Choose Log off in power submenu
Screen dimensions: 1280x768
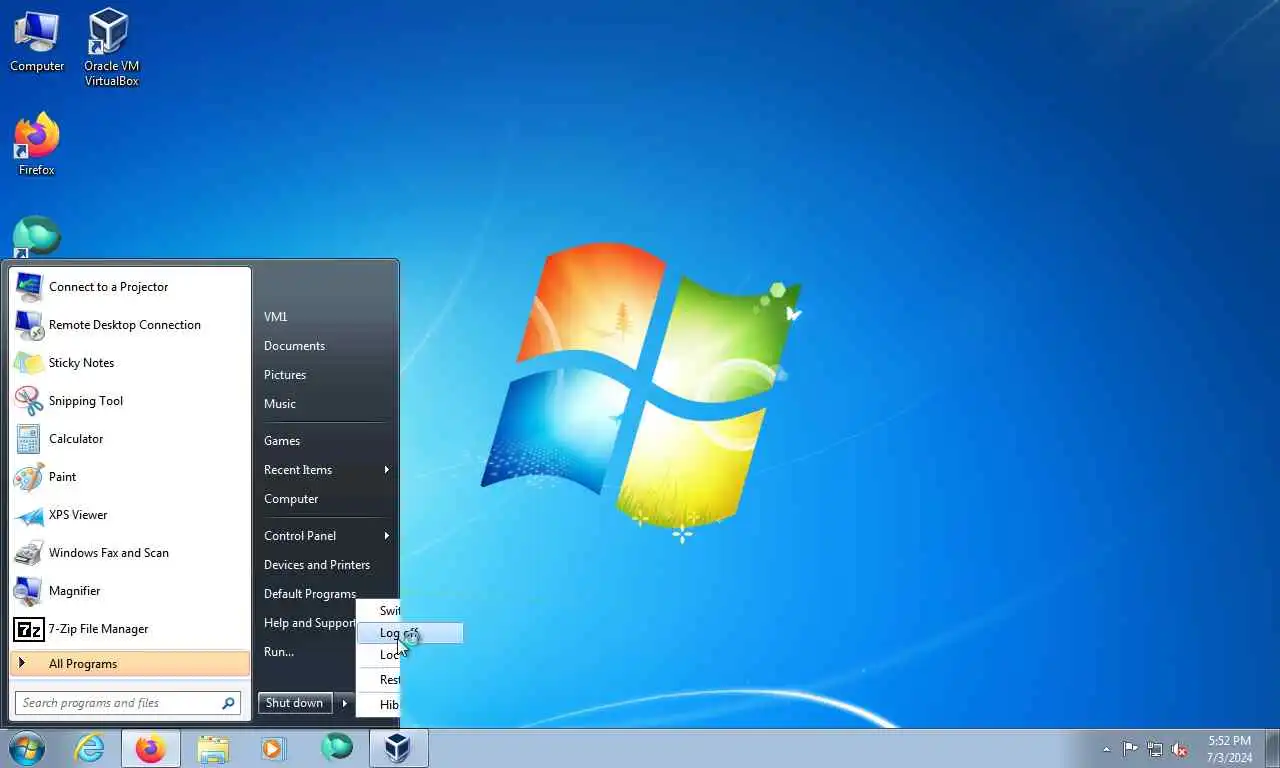pos(411,633)
